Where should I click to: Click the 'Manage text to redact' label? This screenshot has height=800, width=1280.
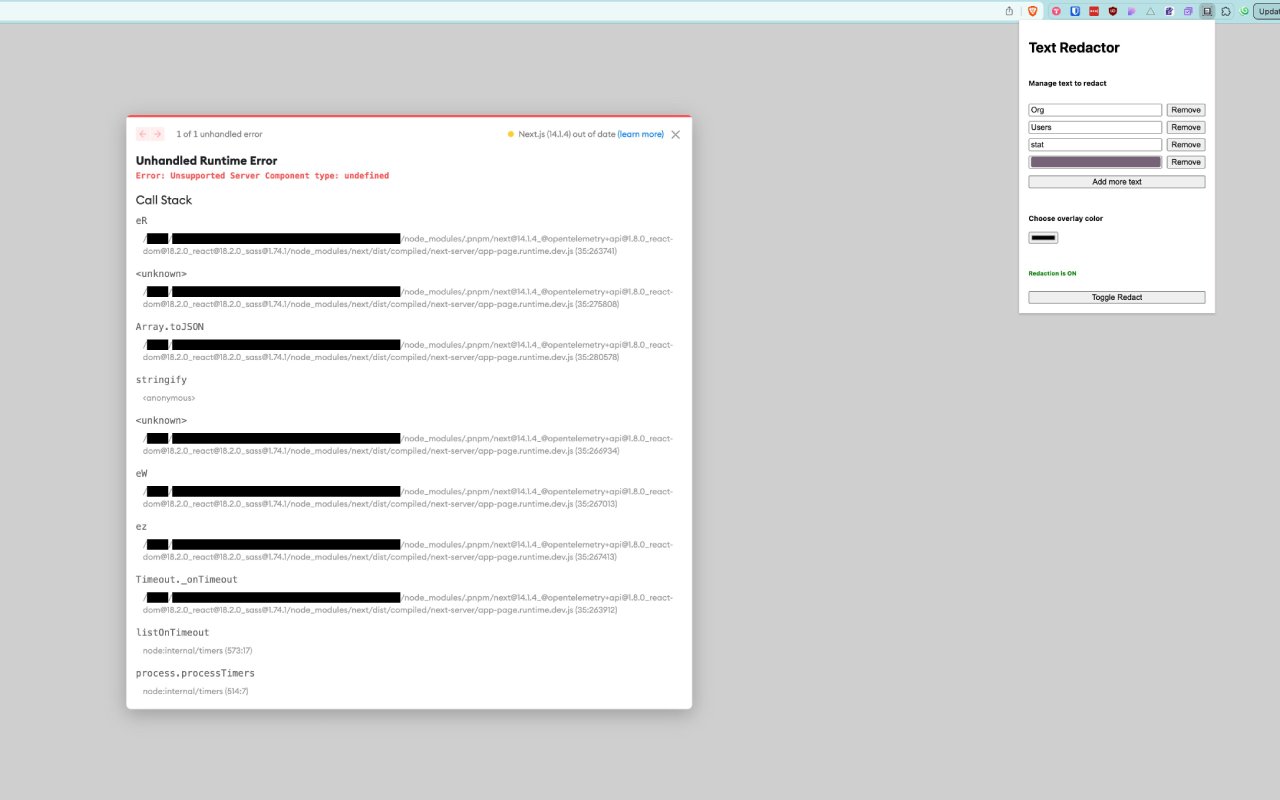click(1068, 84)
